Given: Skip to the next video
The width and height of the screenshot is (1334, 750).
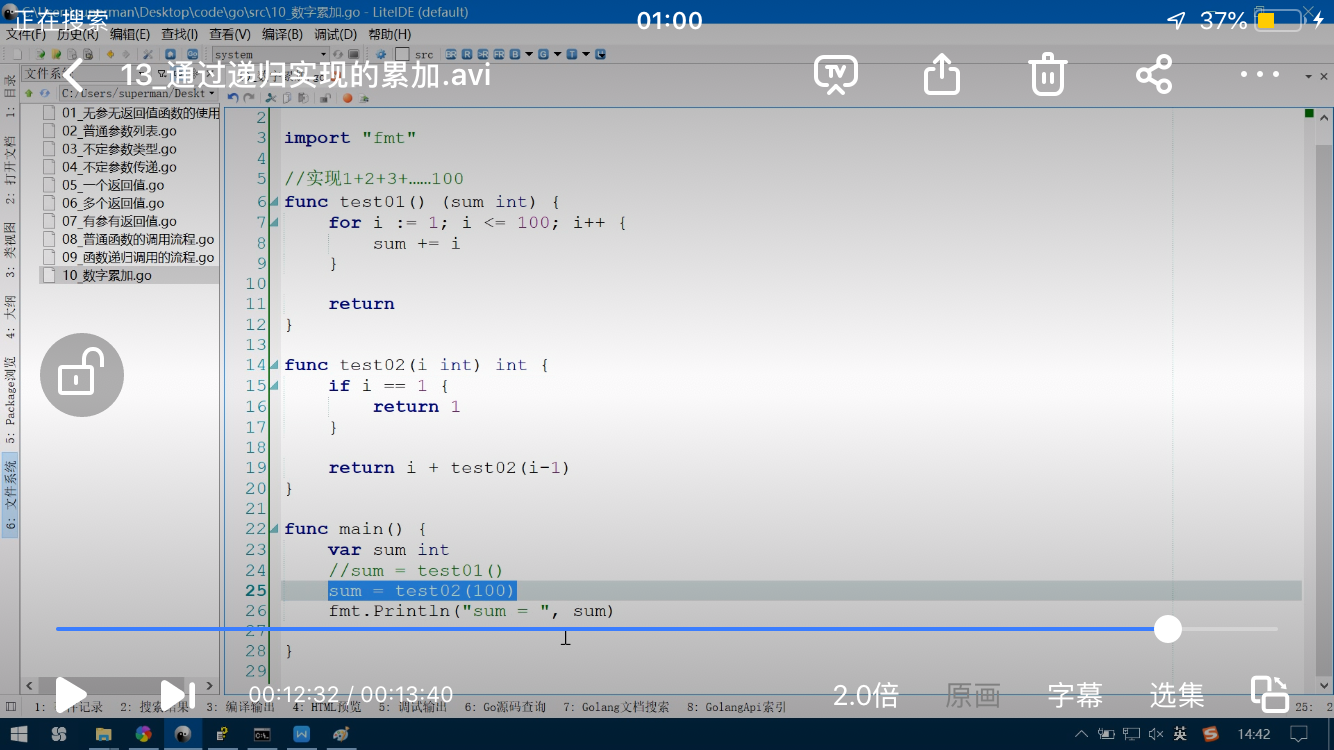Looking at the screenshot, I should pos(177,694).
